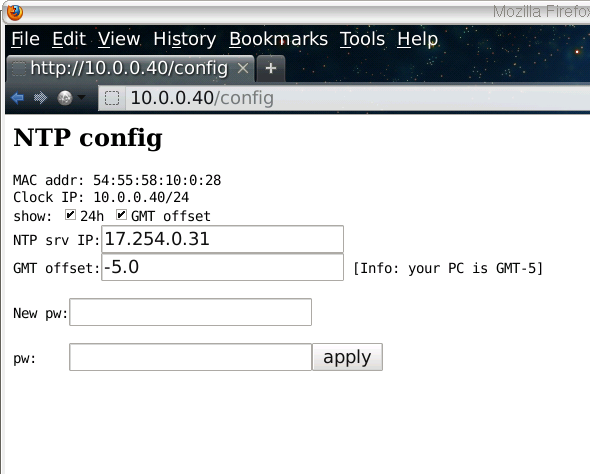Open the Tools menu
The height and width of the screenshot is (474, 590).
tap(362, 39)
